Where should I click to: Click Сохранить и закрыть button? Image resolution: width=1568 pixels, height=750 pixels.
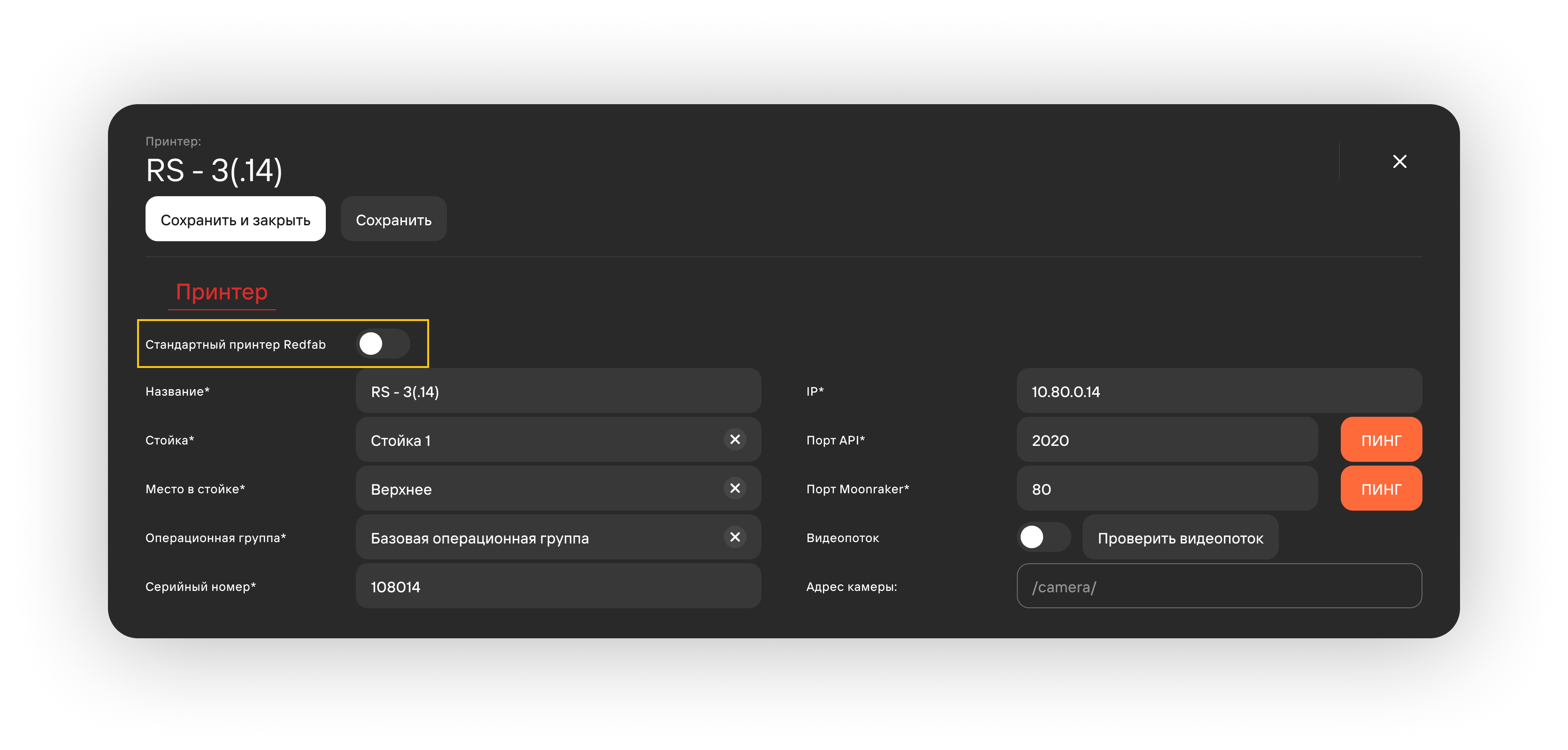[x=236, y=219]
